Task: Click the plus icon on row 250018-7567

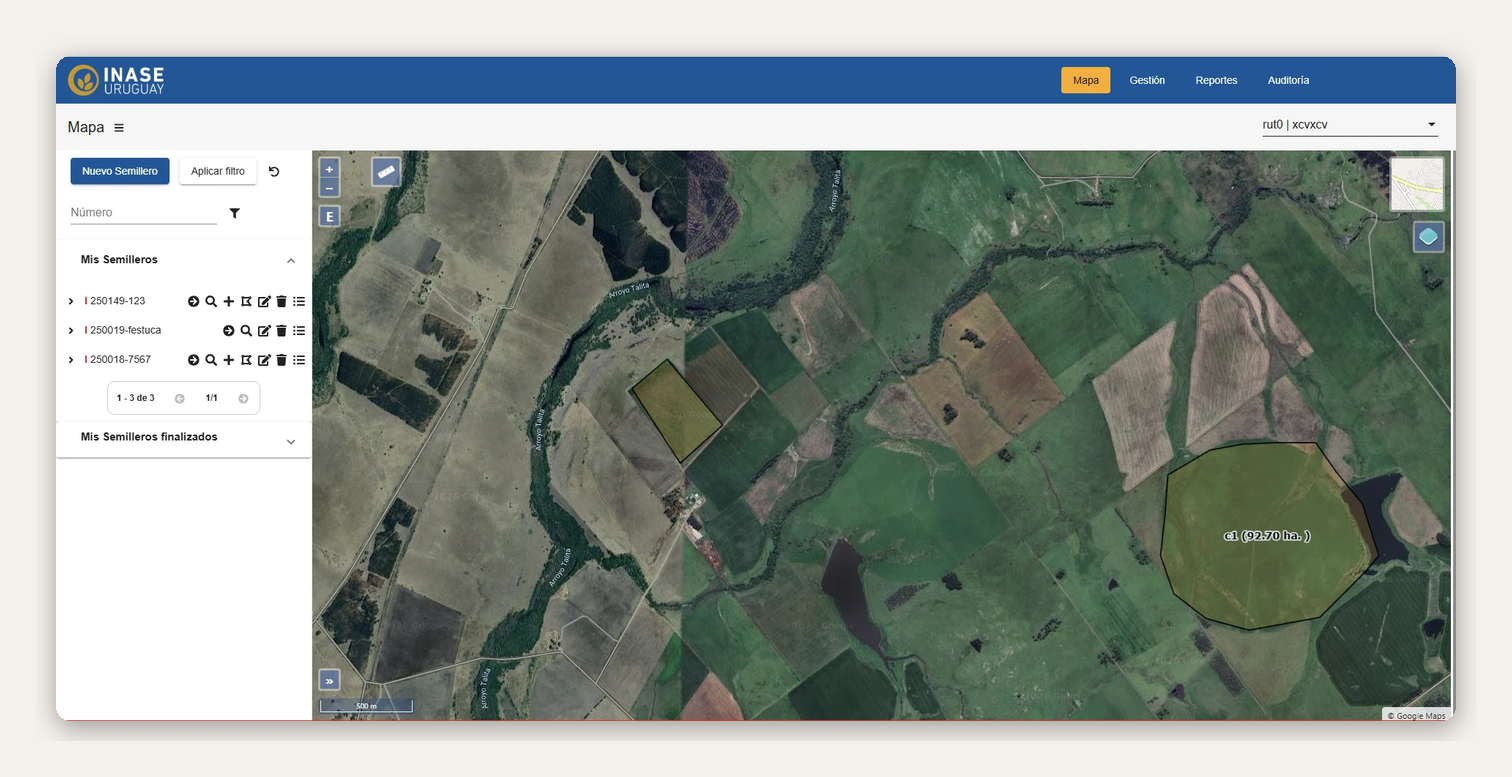Action: click(x=229, y=360)
